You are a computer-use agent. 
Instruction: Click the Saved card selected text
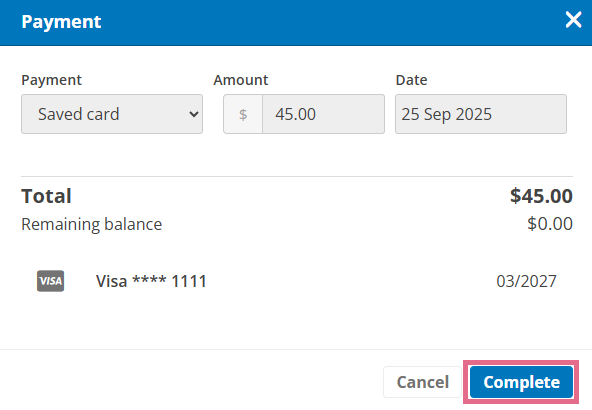pos(79,114)
